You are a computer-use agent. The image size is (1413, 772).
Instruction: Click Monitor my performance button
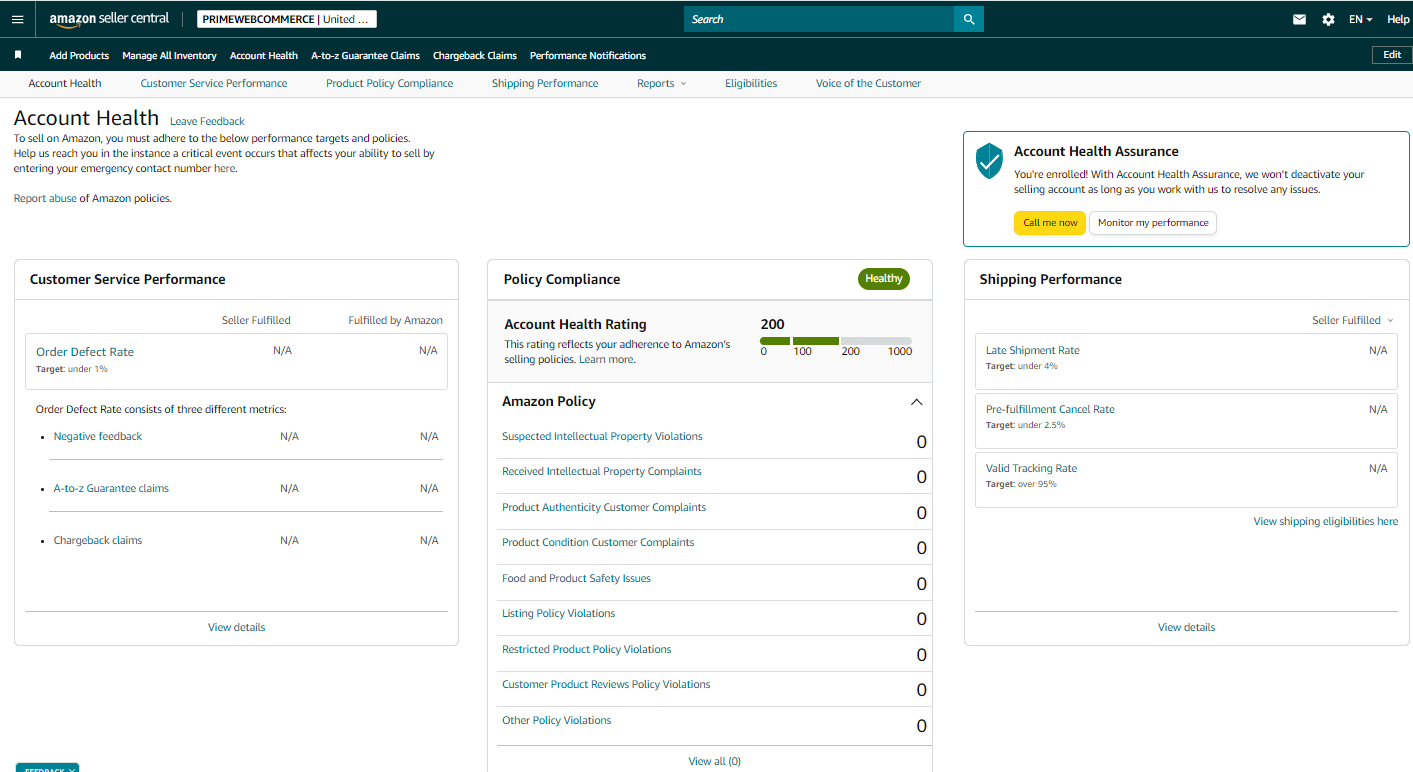click(1153, 223)
